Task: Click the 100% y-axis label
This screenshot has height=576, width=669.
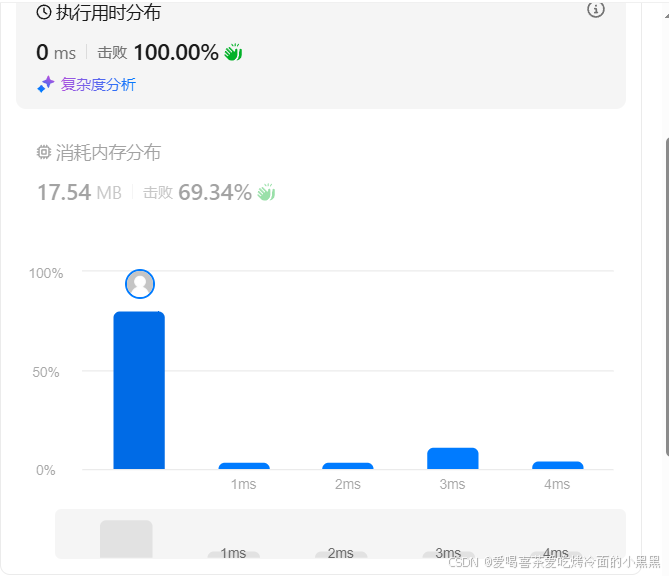Action: 46,273
